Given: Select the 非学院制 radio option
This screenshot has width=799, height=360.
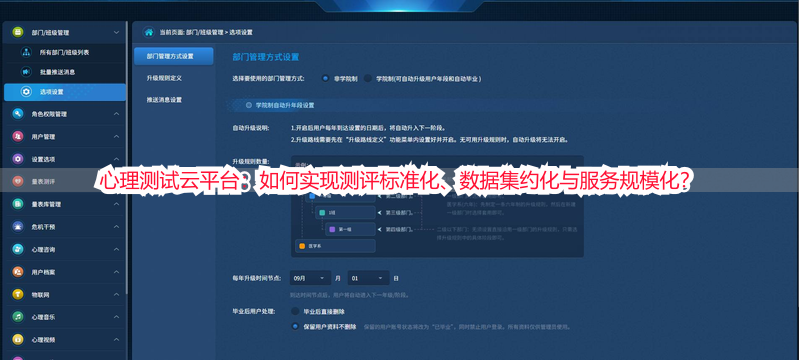Looking at the screenshot, I should (x=325, y=79).
